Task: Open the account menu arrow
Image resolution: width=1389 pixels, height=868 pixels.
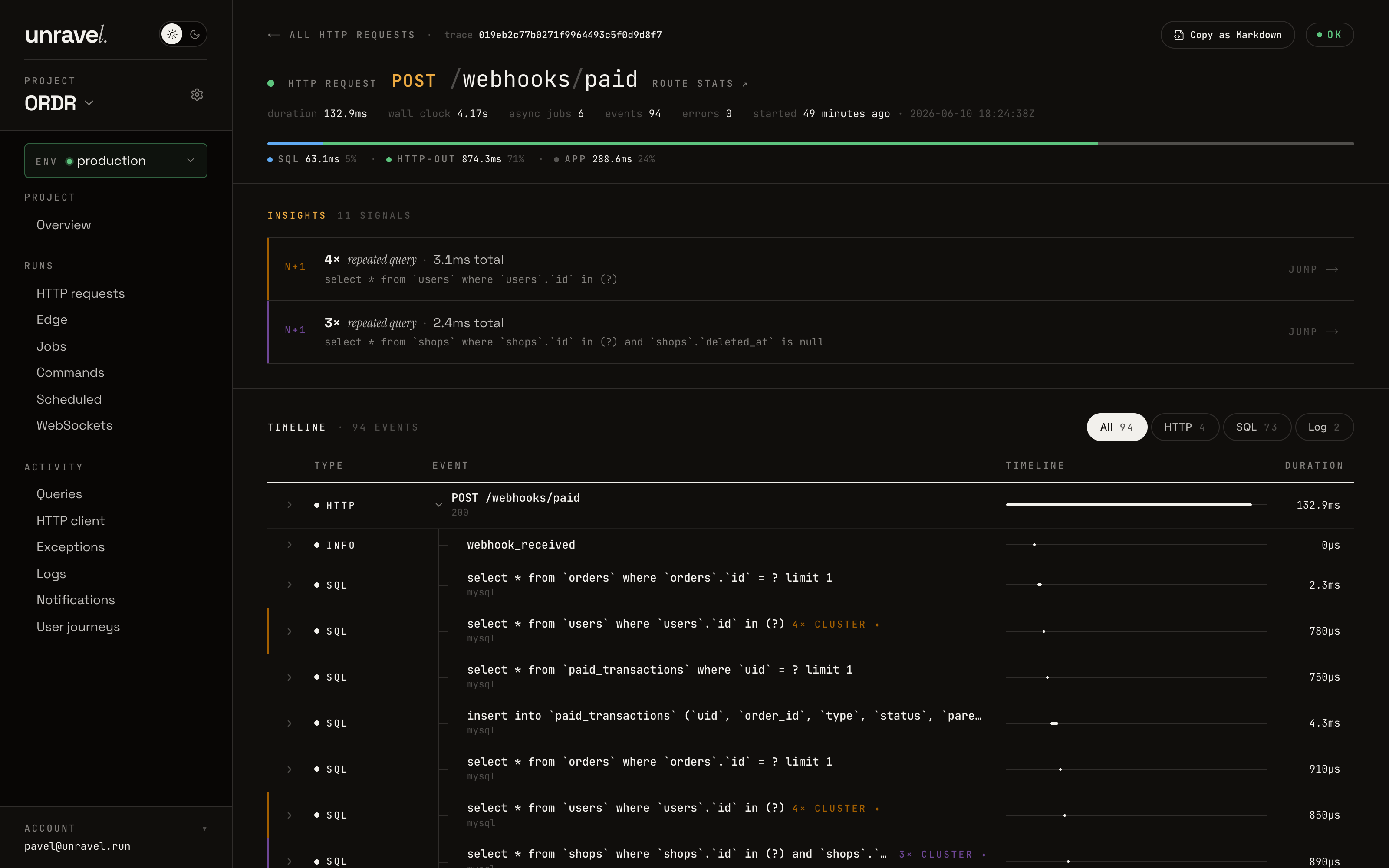Action: (205, 829)
